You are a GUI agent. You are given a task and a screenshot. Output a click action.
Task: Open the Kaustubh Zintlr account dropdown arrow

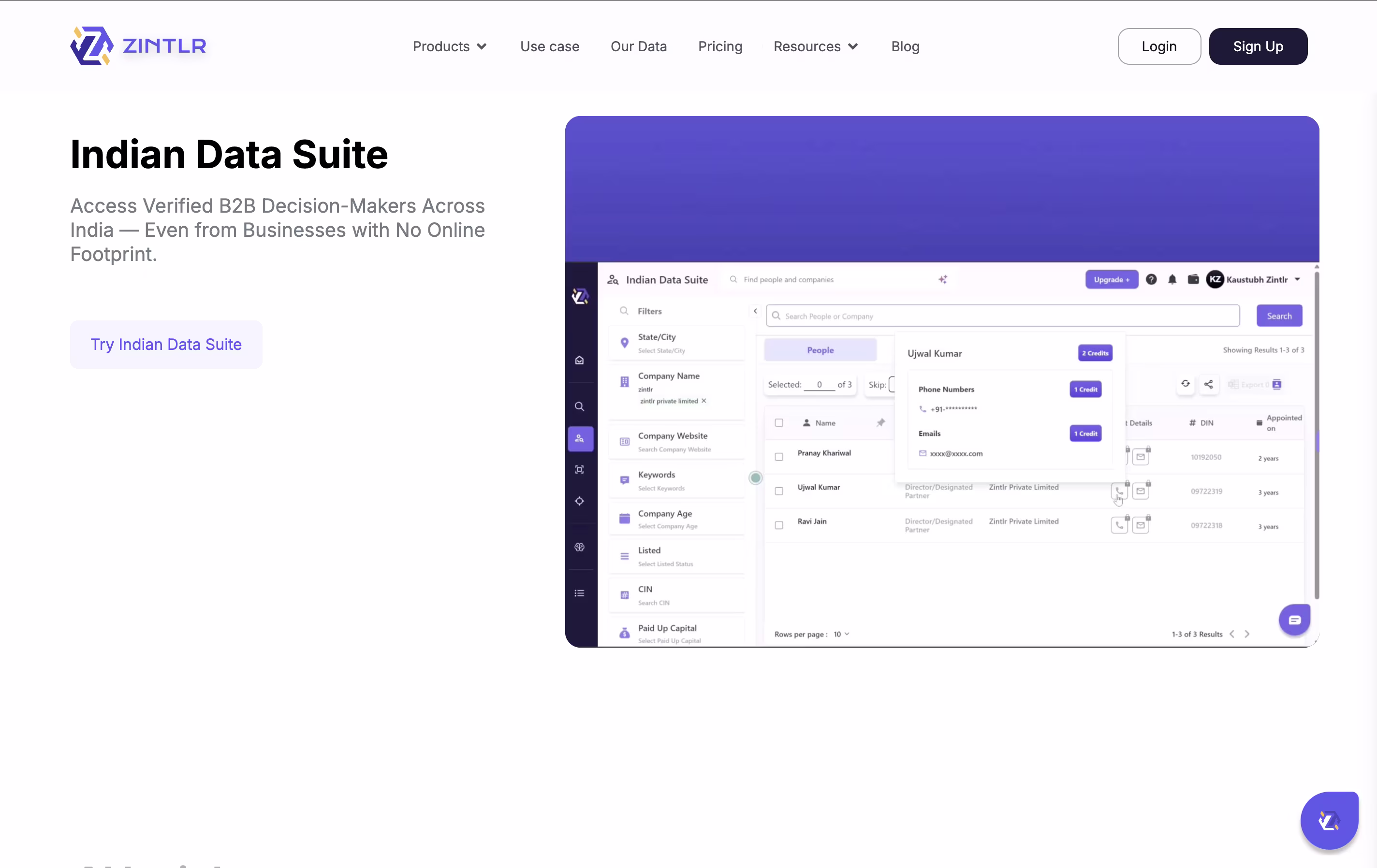coord(1298,279)
